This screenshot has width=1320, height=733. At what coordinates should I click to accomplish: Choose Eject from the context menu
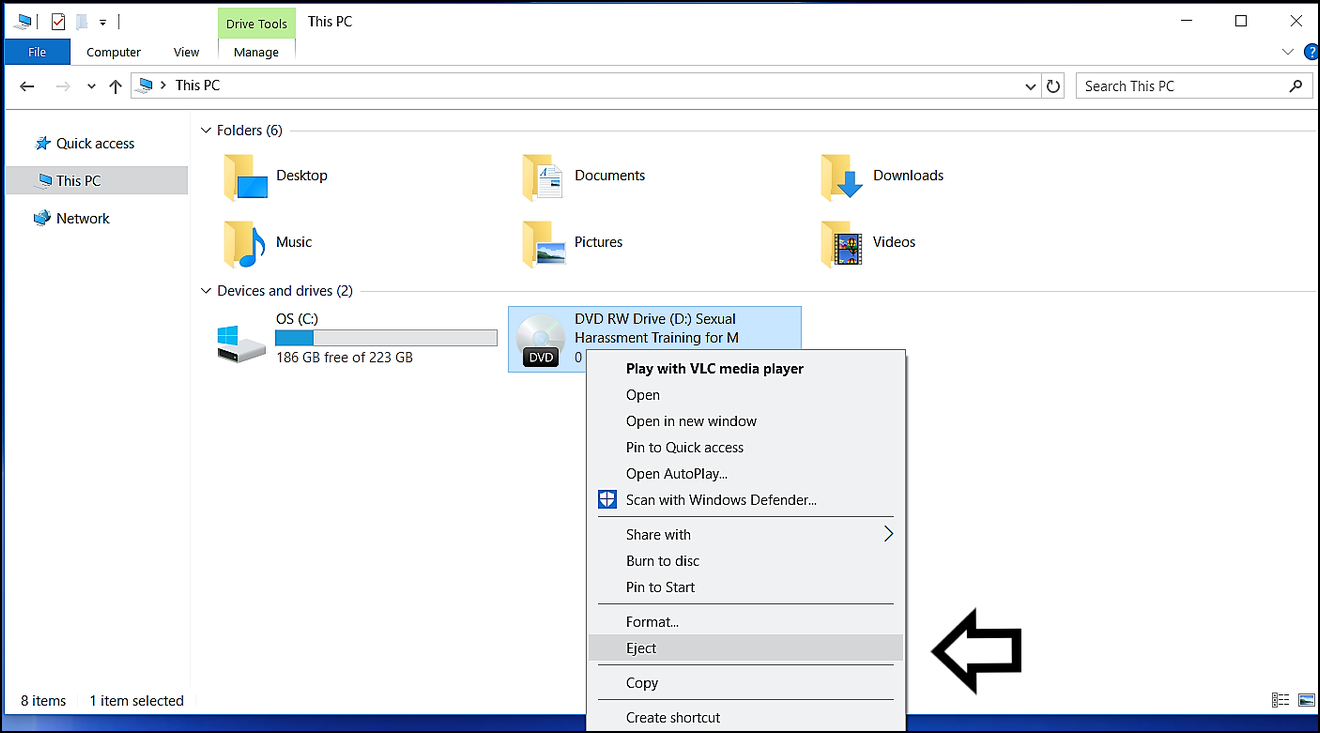tap(641, 648)
